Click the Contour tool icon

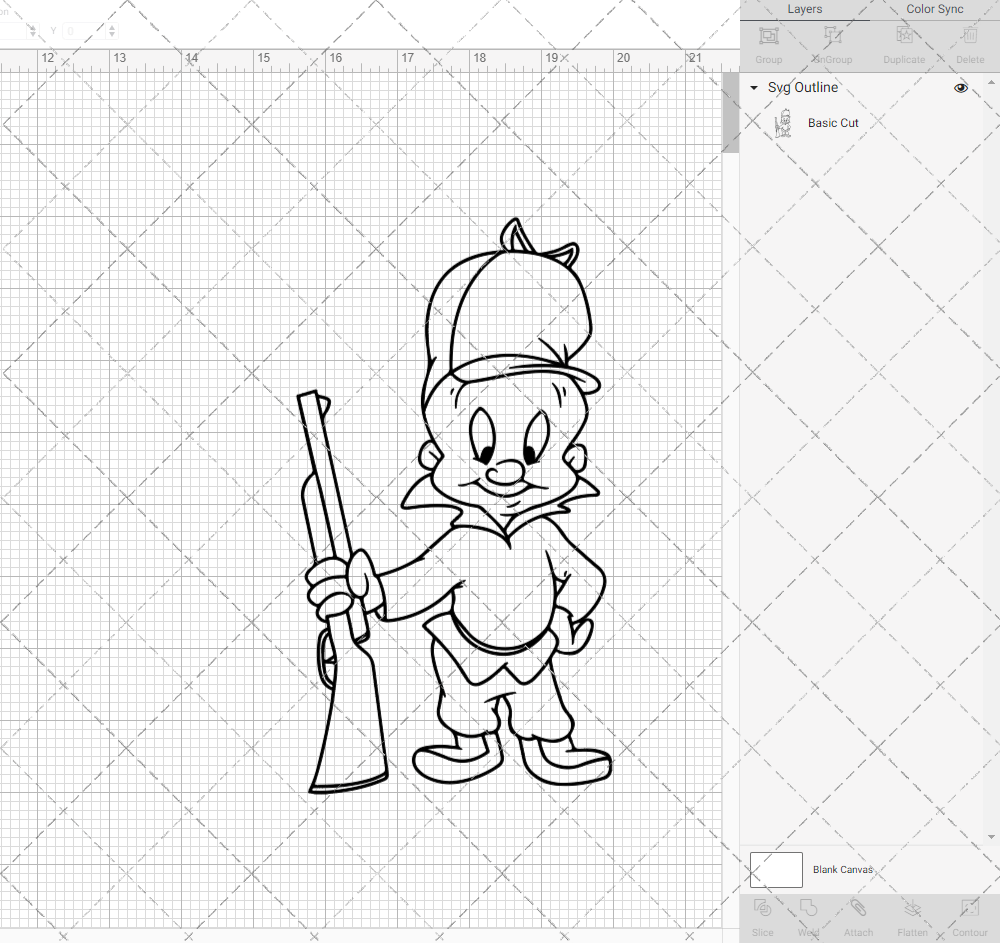click(969, 908)
